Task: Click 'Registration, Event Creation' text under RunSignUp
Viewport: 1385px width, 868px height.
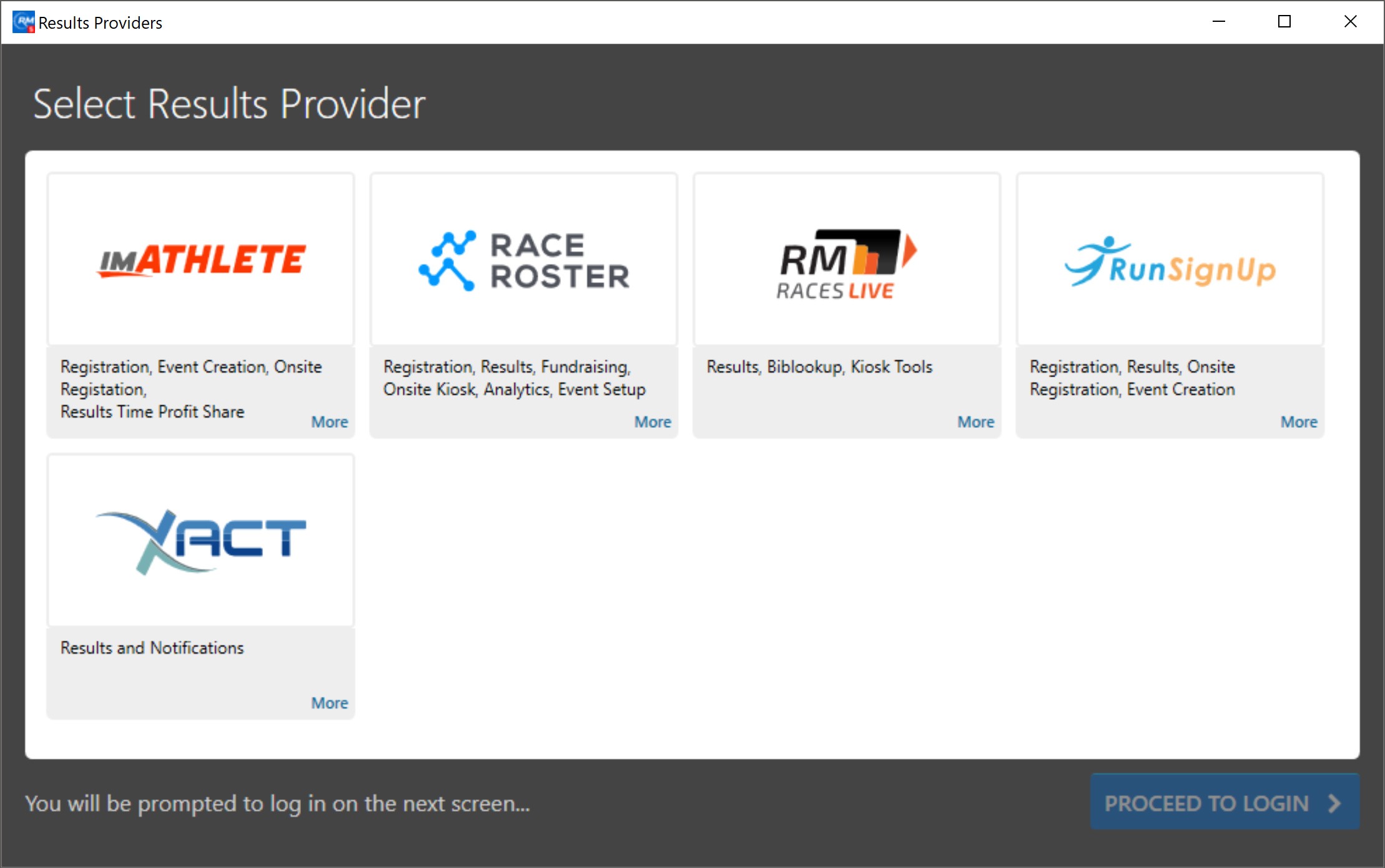Action: pyautogui.click(x=1132, y=389)
